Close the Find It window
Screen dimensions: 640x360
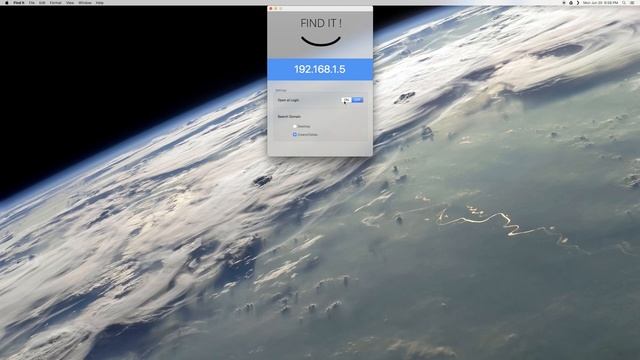[x=271, y=9]
